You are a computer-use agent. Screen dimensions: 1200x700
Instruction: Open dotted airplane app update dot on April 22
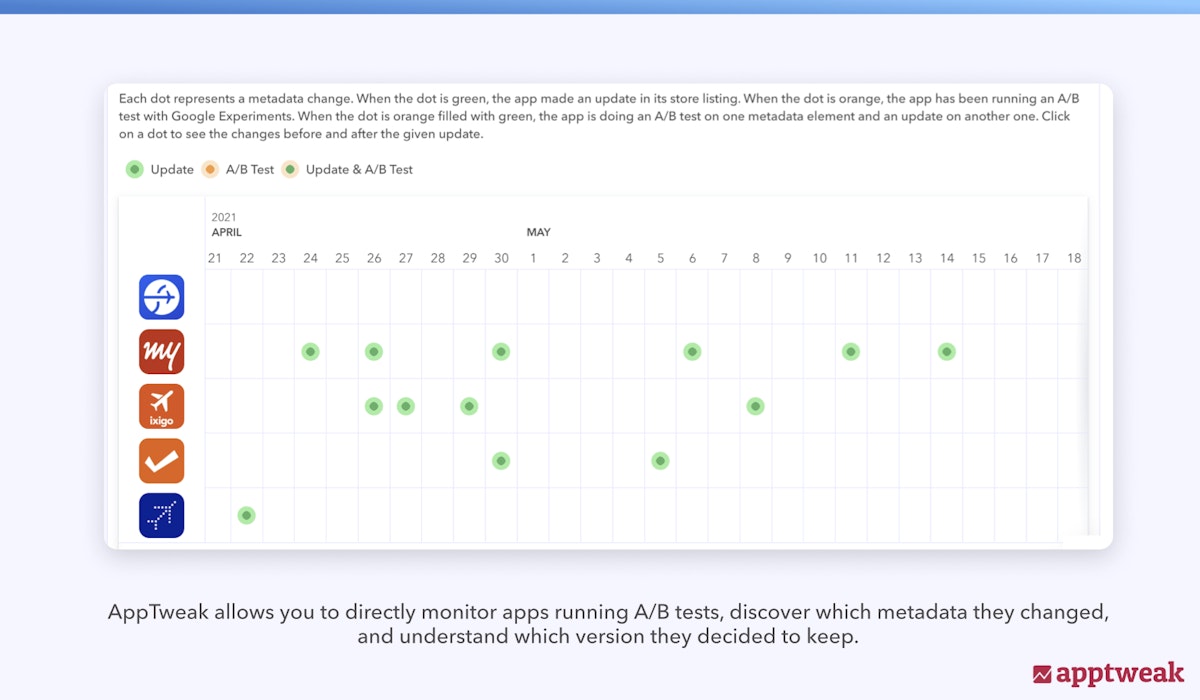click(x=246, y=515)
